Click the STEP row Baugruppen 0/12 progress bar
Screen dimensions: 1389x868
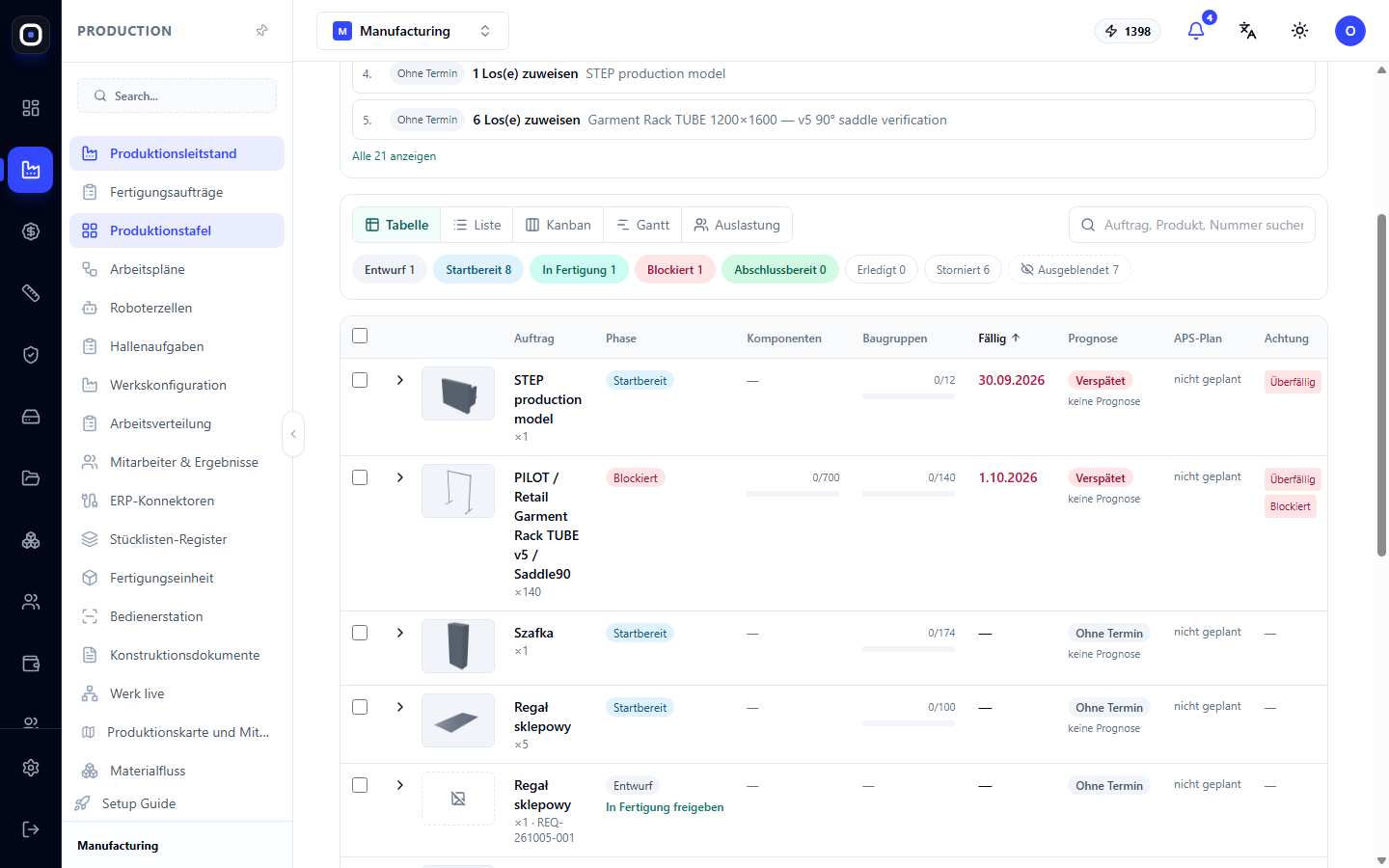pos(909,396)
